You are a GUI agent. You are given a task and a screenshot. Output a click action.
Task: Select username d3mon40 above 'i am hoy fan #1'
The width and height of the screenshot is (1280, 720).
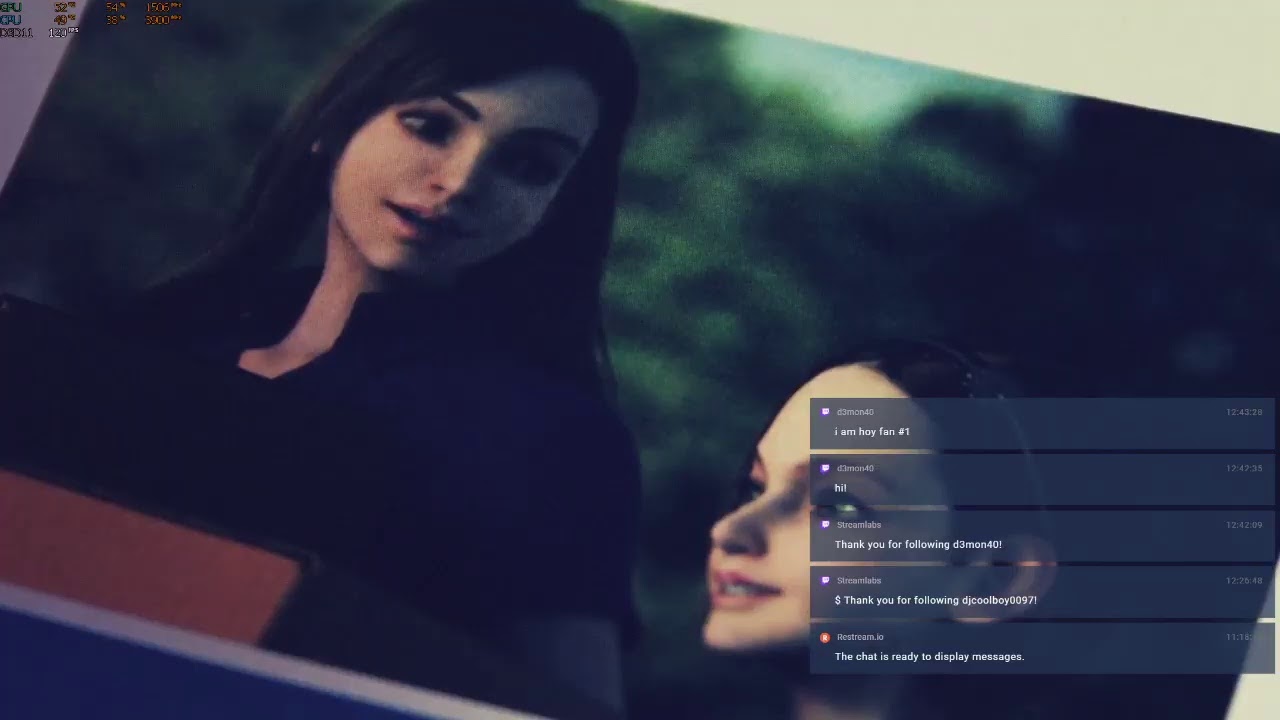(855, 412)
